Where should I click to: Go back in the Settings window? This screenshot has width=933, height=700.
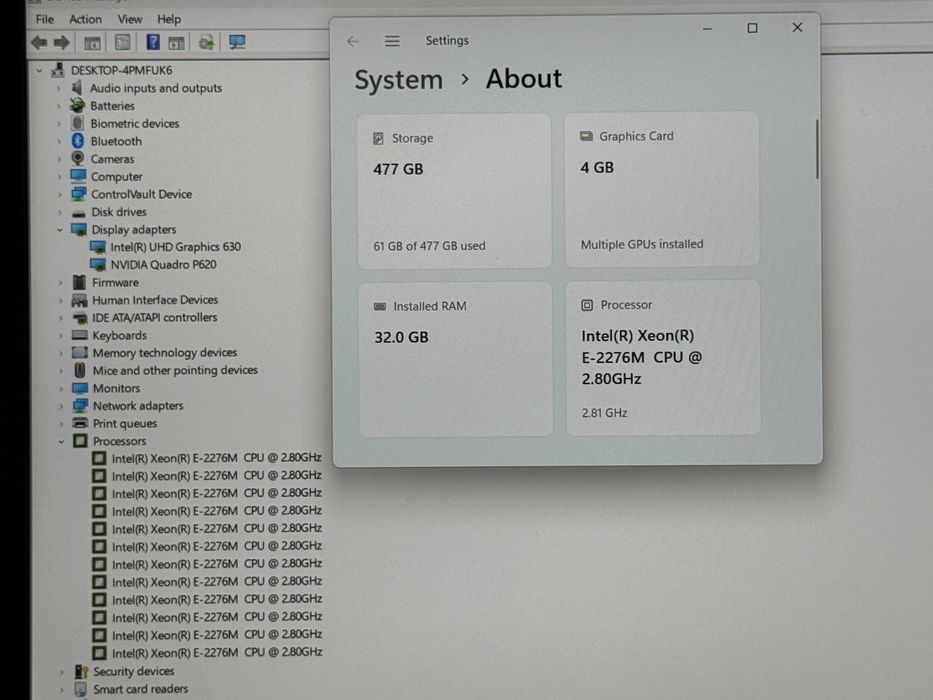point(353,41)
